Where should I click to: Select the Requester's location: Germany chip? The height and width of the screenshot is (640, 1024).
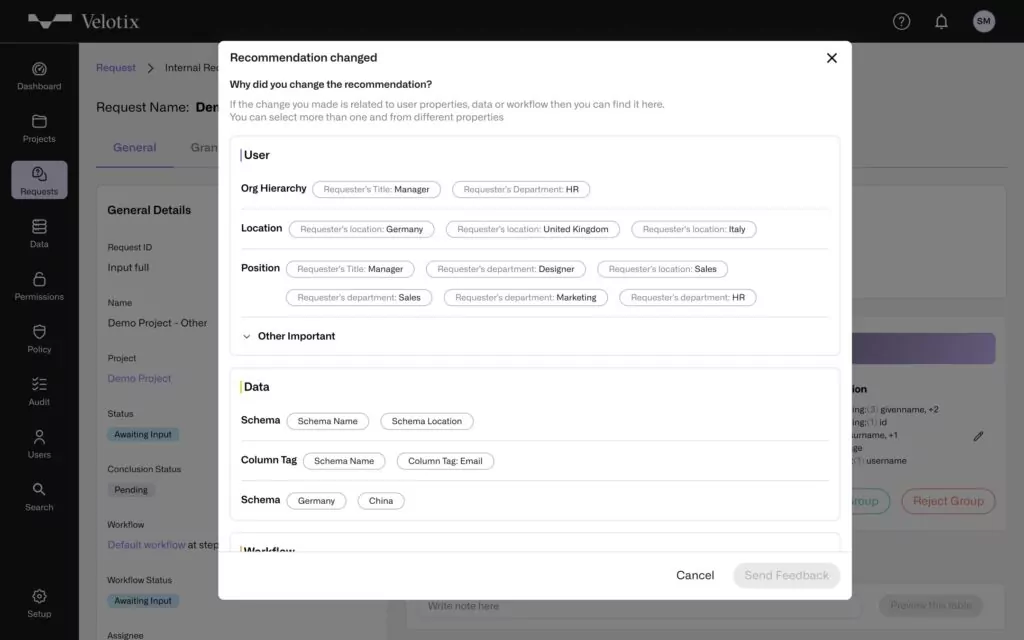(x=361, y=229)
